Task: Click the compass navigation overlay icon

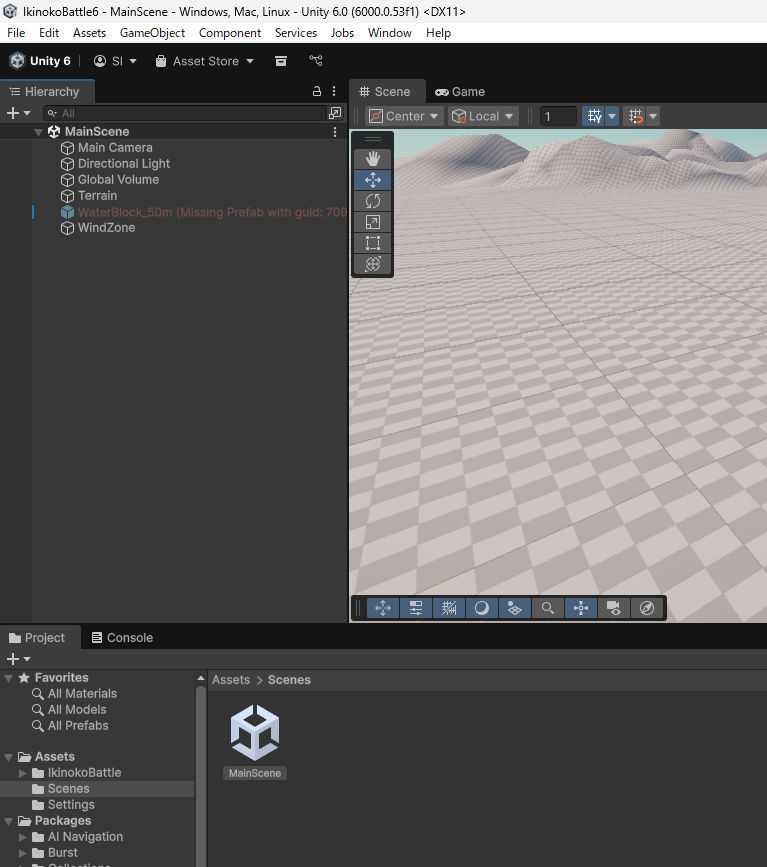Action: (647, 608)
